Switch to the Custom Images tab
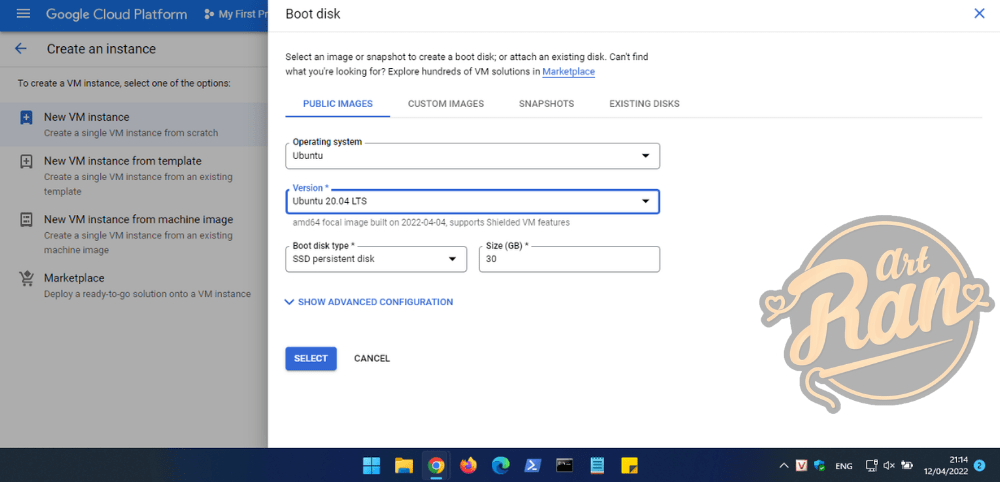The width and height of the screenshot is (1000, 482). pyautogui.click(x=446, y=104)
